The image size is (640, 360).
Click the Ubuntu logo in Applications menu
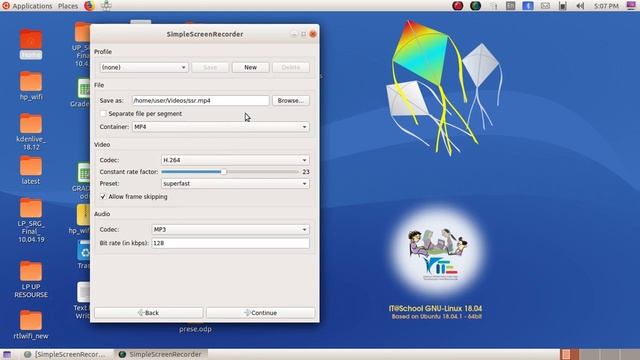coord(6,6)
